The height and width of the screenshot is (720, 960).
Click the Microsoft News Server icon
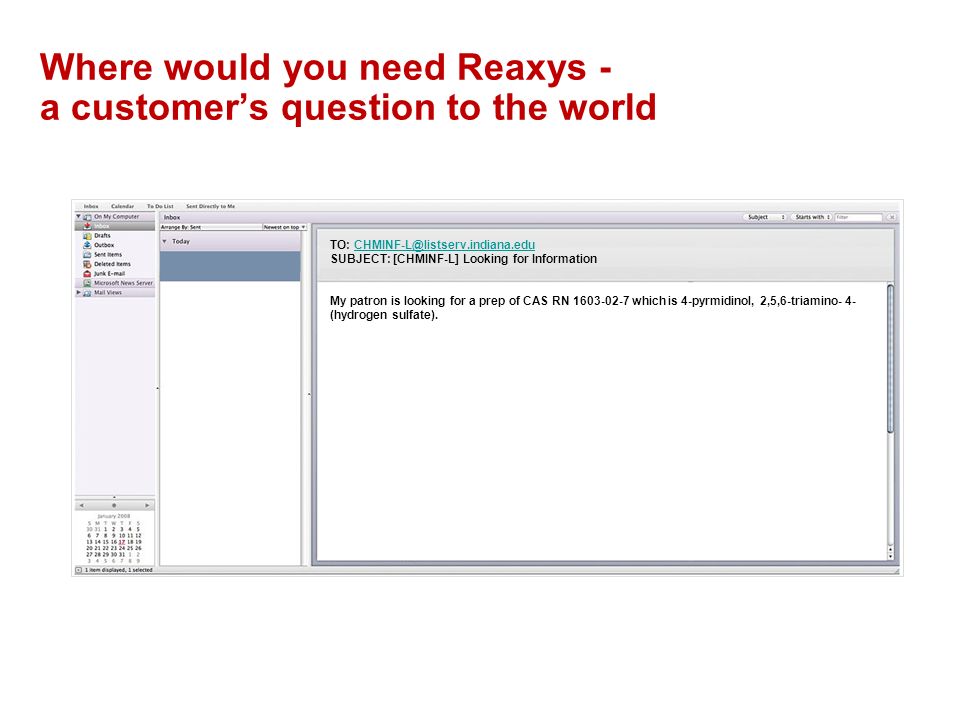pyautogui.click(x=87, y=283)
